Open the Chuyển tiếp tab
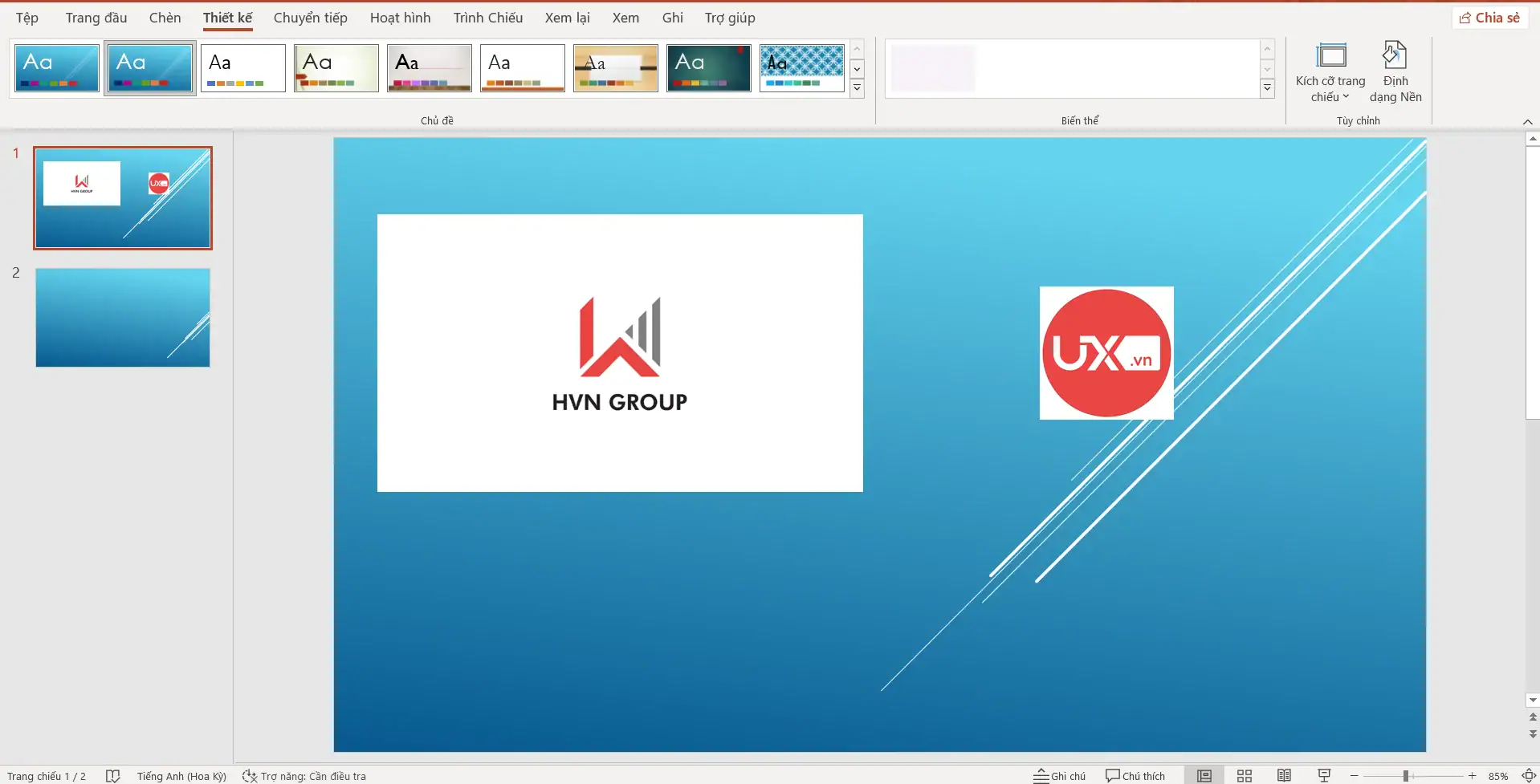1540x784 pixels. coord(310,18)
